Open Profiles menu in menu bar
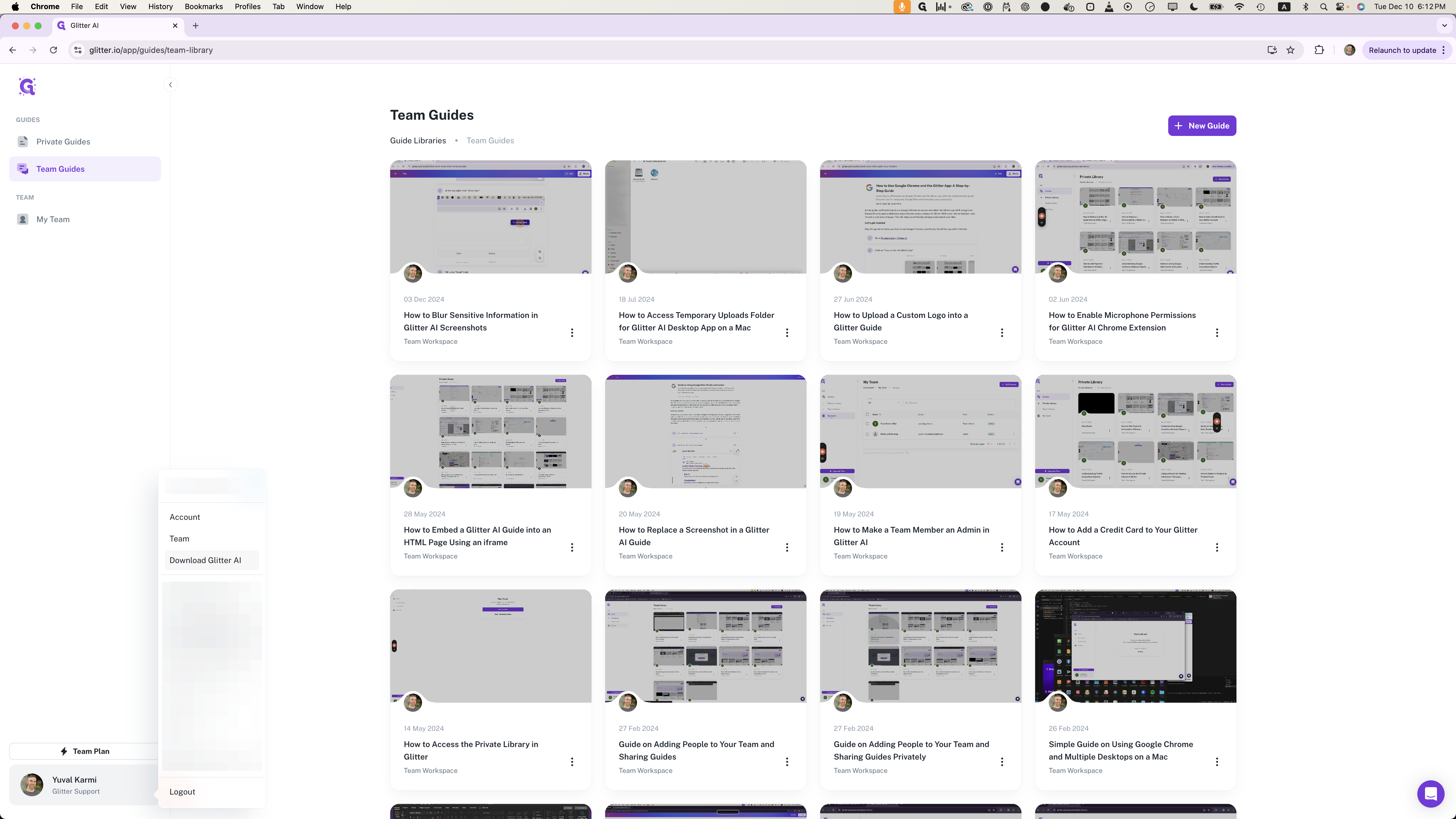This screenshot has height=819, width=1456. click(248, 7)
